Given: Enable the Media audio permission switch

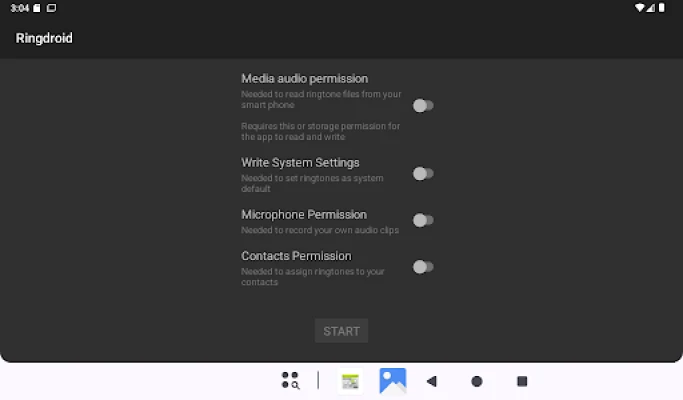Looking at the screenshot, I should pos(423,105).
